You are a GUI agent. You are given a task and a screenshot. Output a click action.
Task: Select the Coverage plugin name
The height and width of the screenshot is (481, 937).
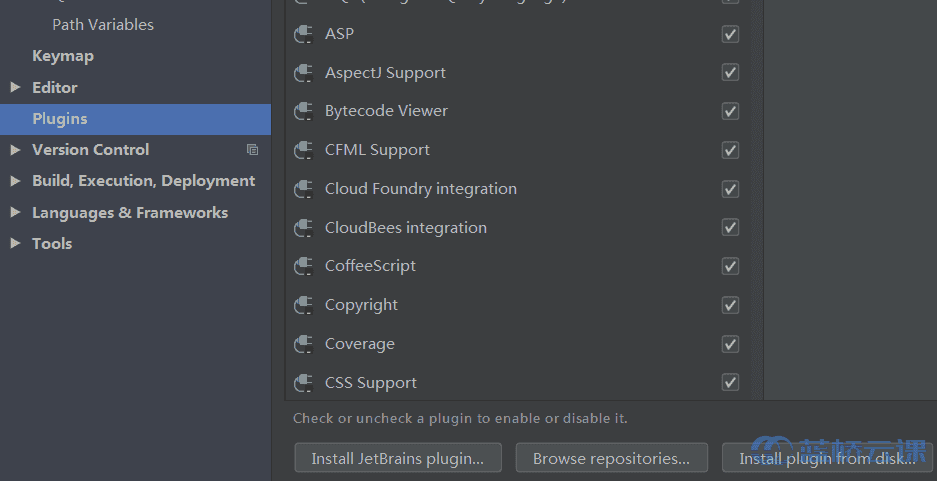point(359,344)
